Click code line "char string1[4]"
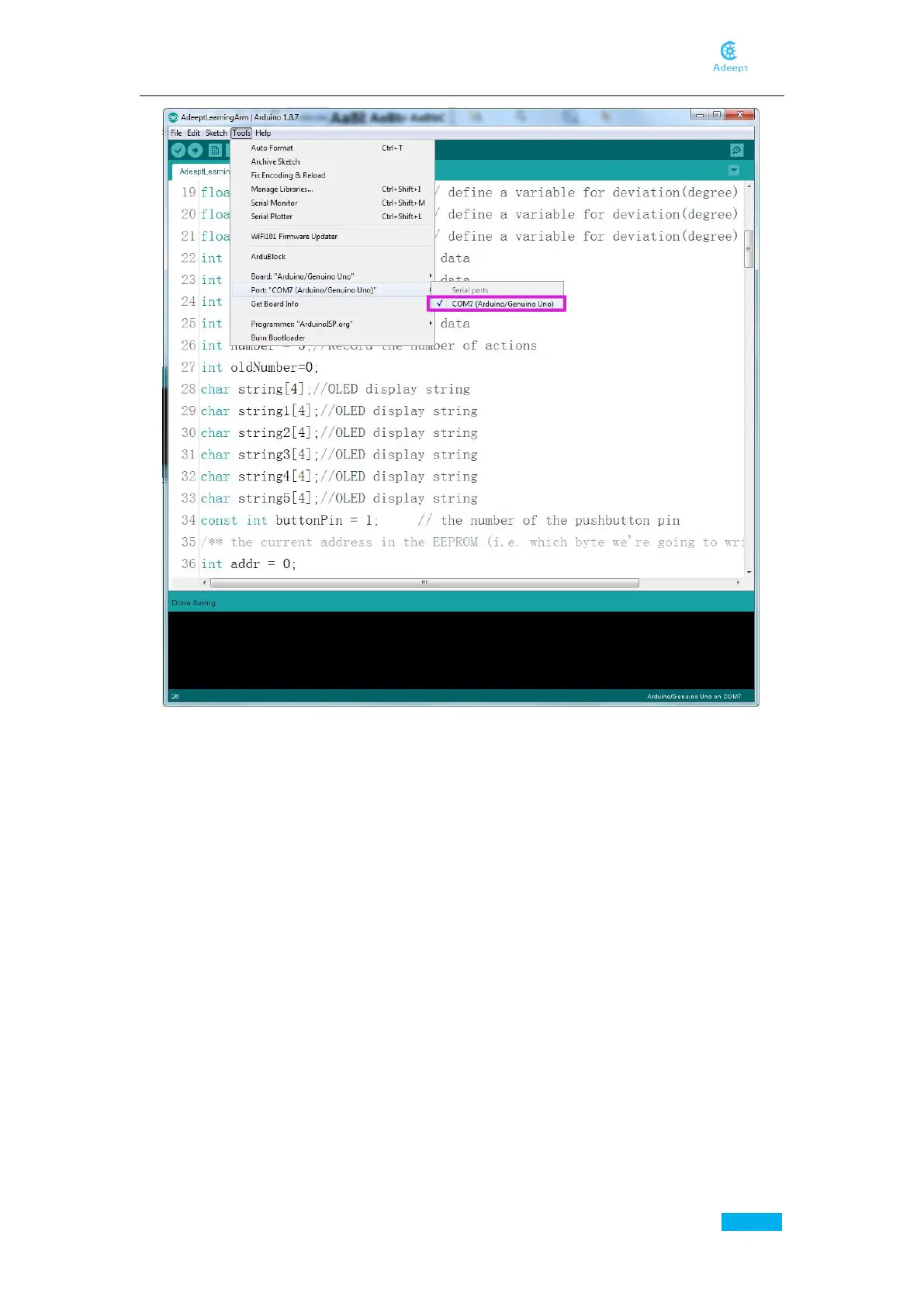924x1307 pixels. [x=339, y=411]
